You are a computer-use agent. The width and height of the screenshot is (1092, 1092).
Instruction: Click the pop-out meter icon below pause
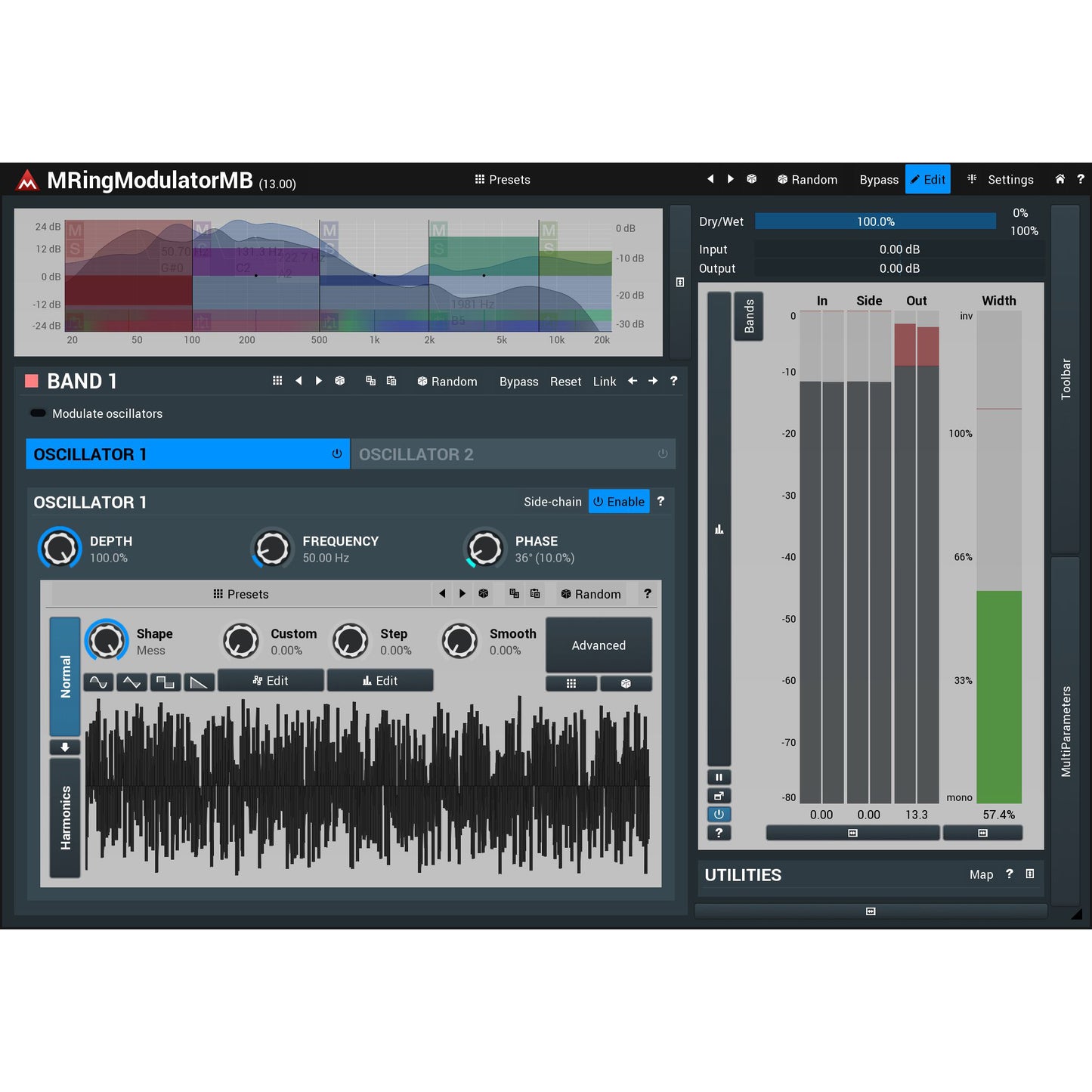tap(719, 796)
